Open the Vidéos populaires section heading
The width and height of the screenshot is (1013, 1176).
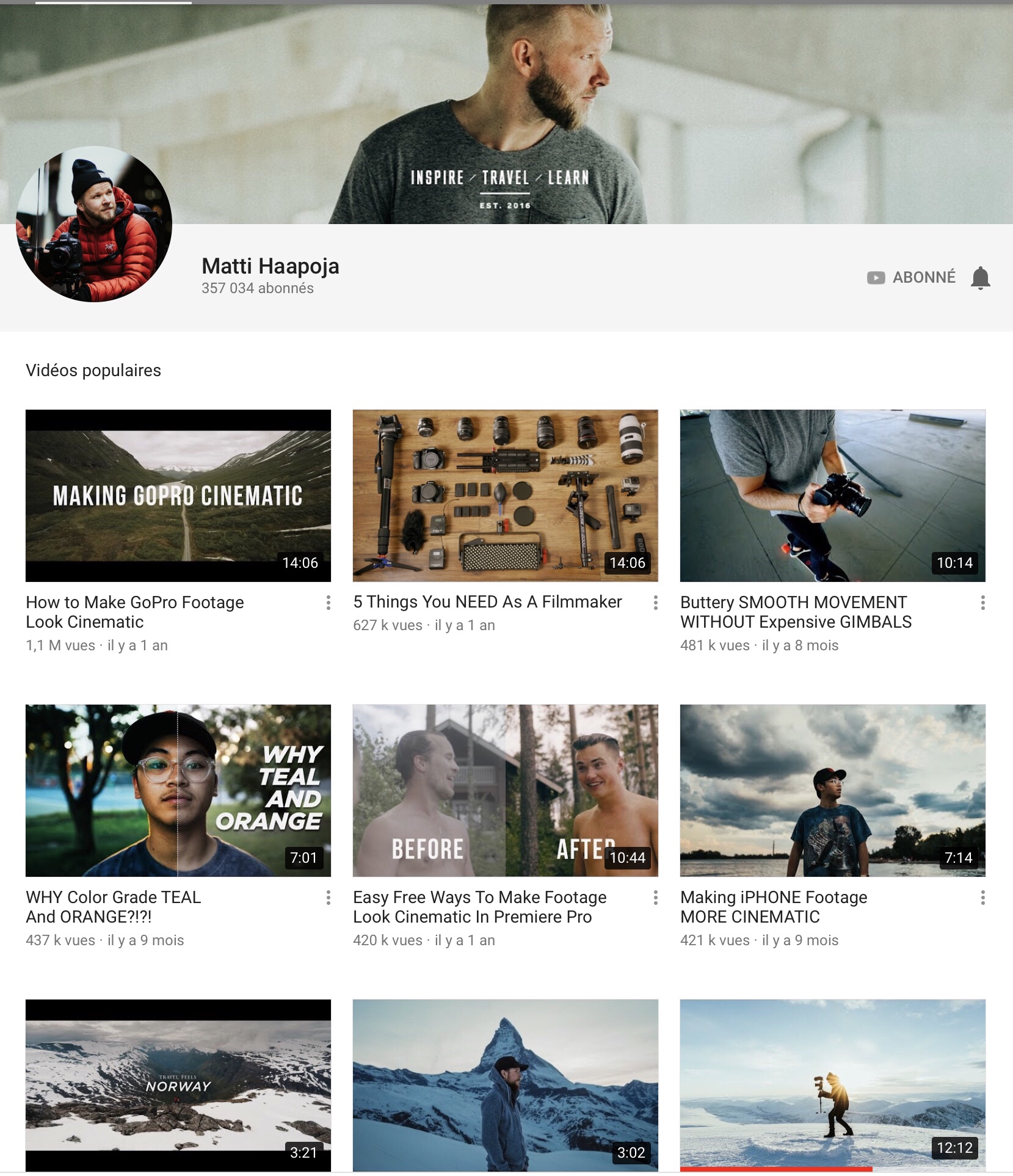[x=93, y=371]
